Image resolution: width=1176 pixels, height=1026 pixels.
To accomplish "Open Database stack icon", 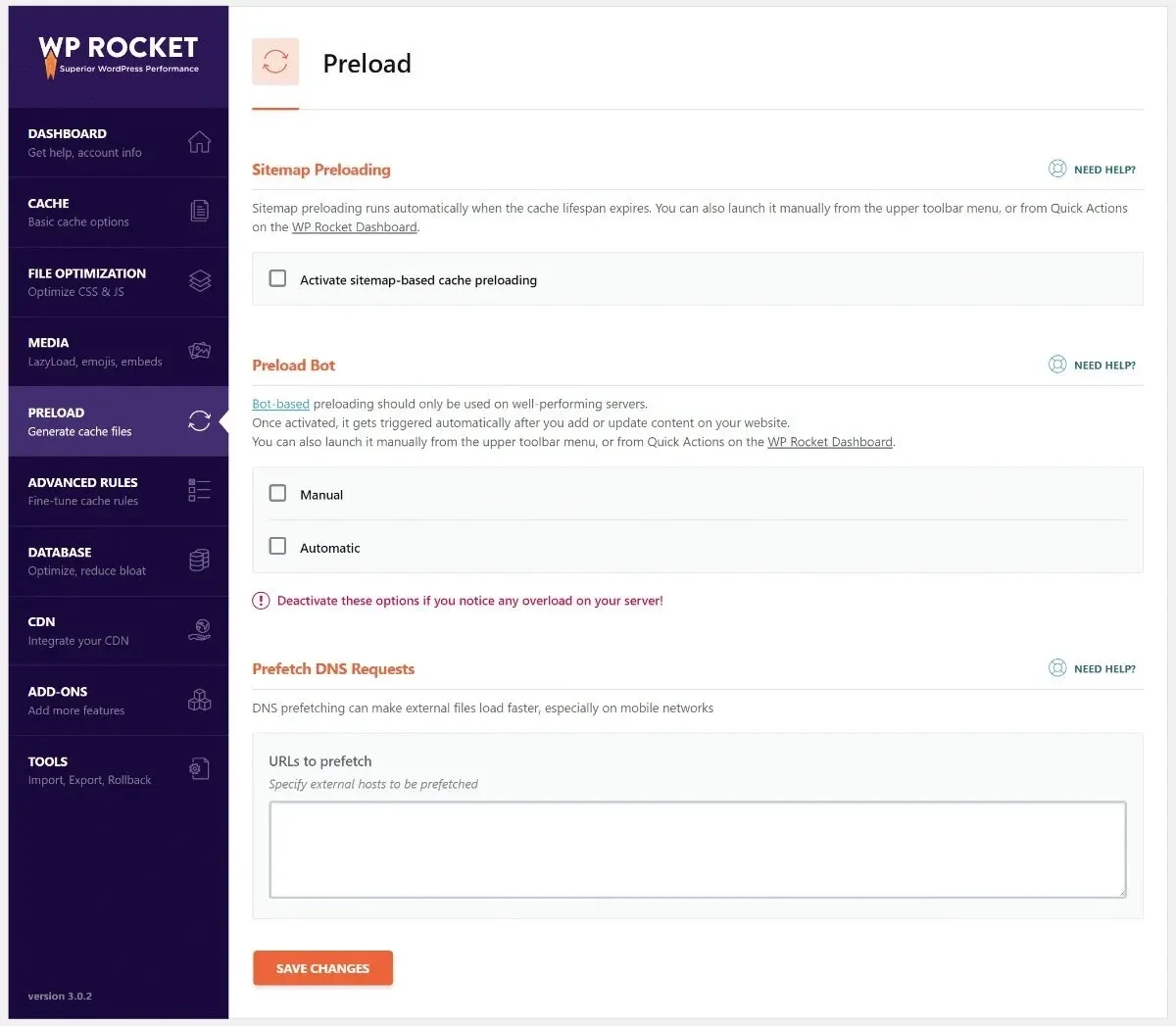I will coord(199,560).
